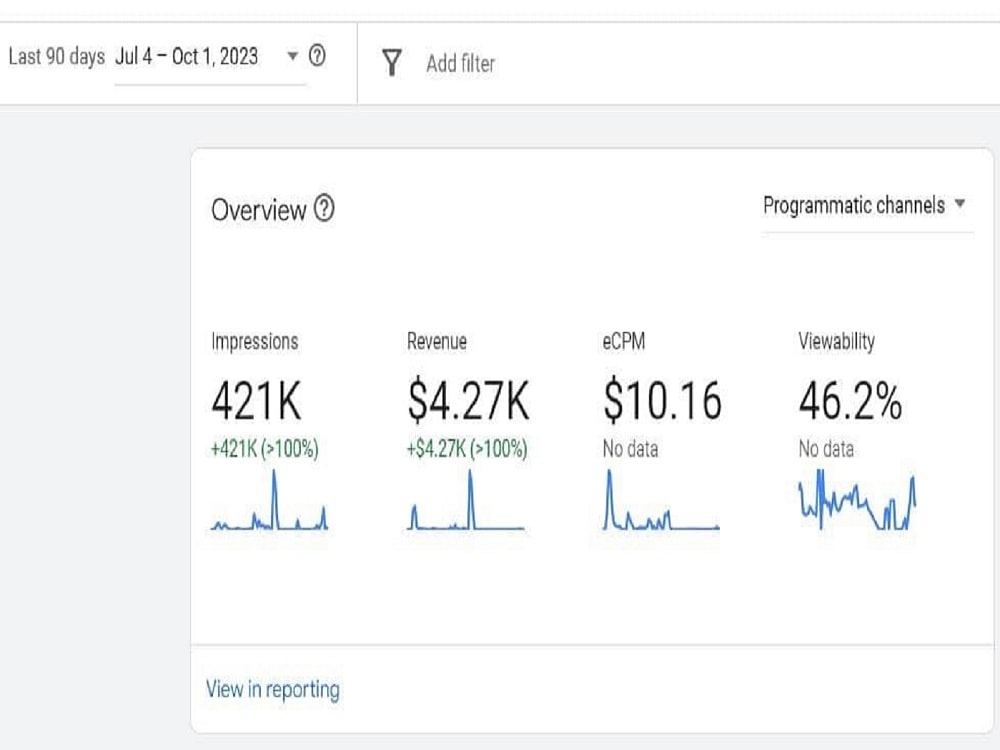Click the Viewability 46.2% value
The width and height of the screenshot is (1000, 750).
pyautogui.click(x=850, y=401)
